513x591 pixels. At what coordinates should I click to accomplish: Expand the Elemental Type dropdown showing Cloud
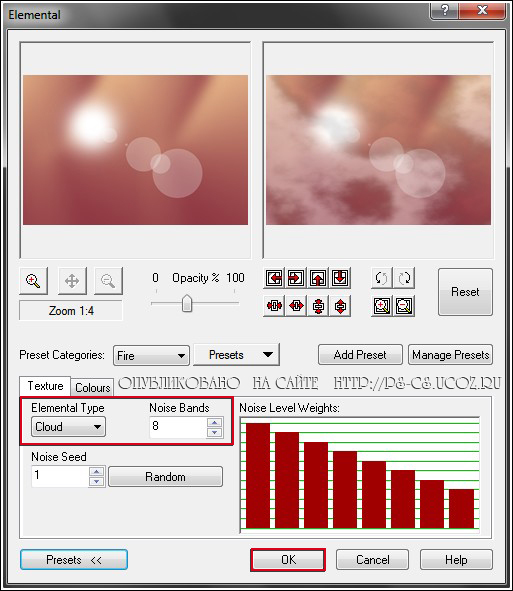(68, 427)
